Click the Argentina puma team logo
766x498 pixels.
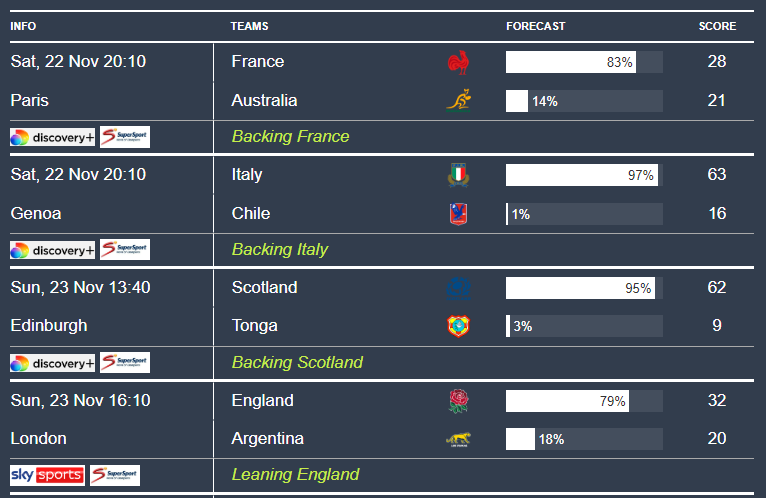click(458, 439)
